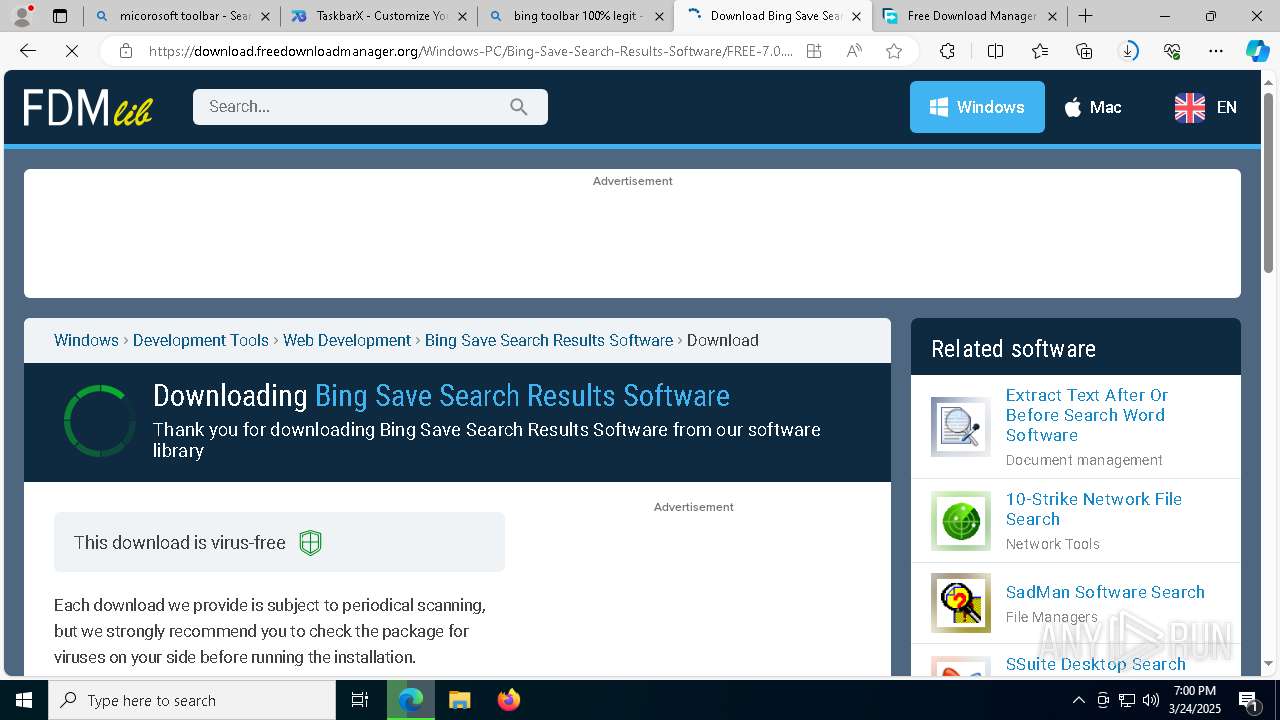This screenshot has height=720, width=1280.
Task: Open the Web Development breadcrumb link
Action: click(347, 340)
